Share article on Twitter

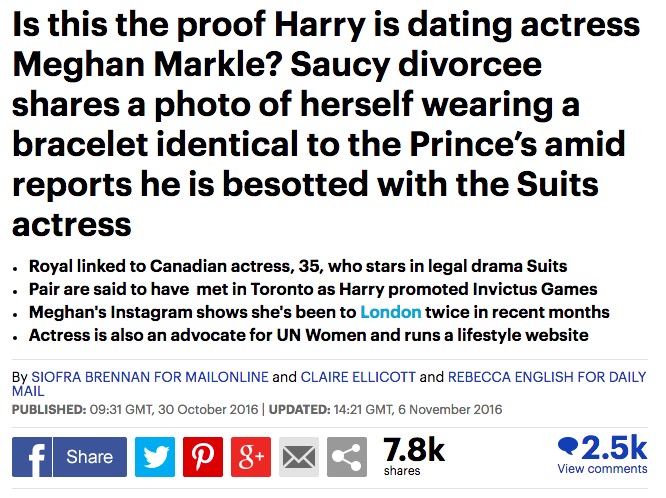(x=155, y=457)
